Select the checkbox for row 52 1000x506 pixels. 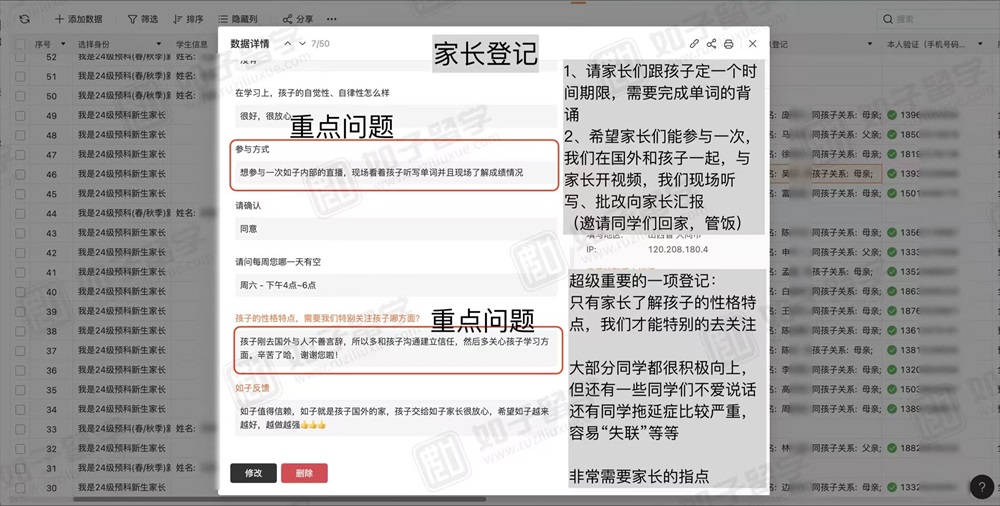tap(20, 57)
